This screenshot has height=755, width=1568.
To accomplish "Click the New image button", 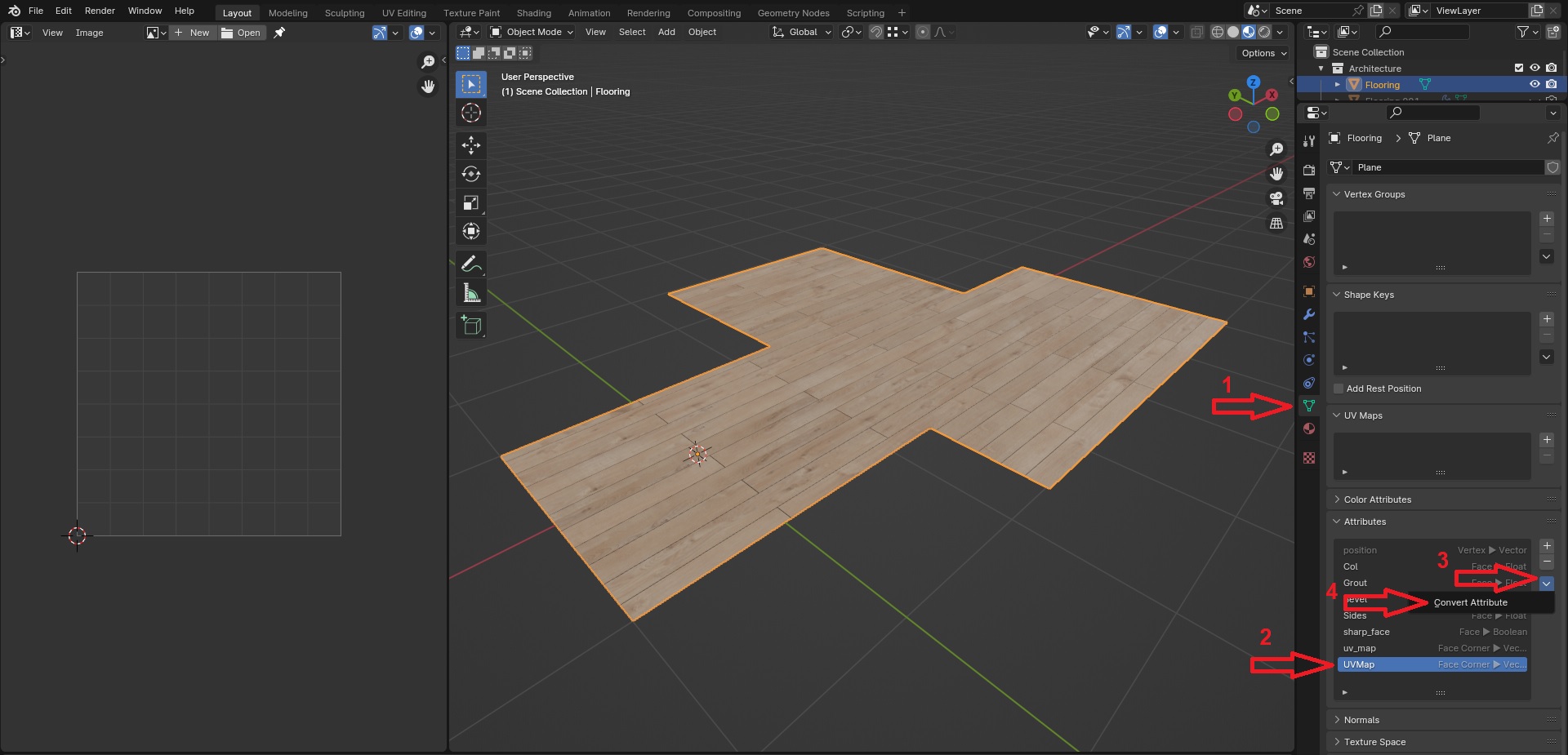I will [193, 33].
